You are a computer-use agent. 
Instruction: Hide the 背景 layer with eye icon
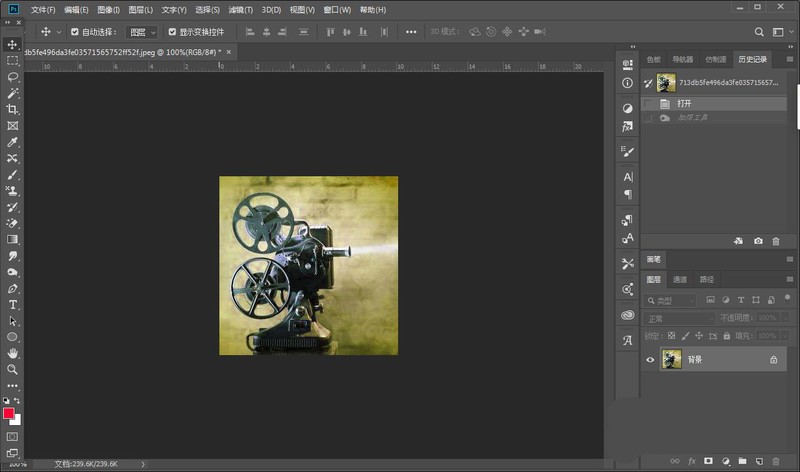tap(651, 360)
